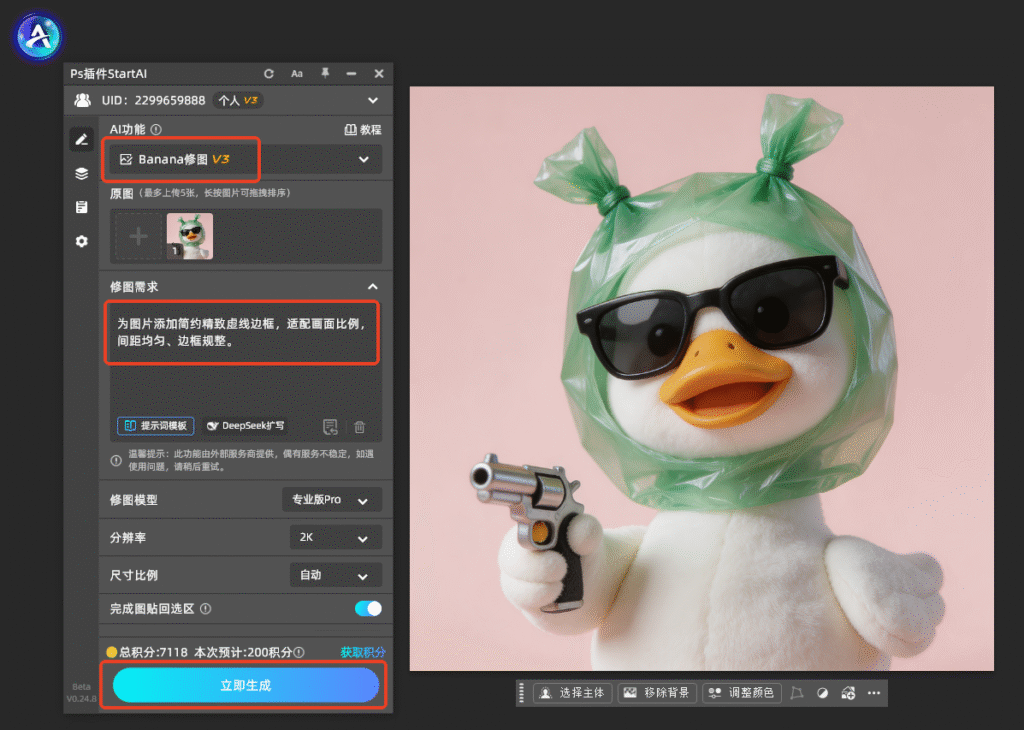Click the transform icon in contextual bar

(x=797, y=693)
